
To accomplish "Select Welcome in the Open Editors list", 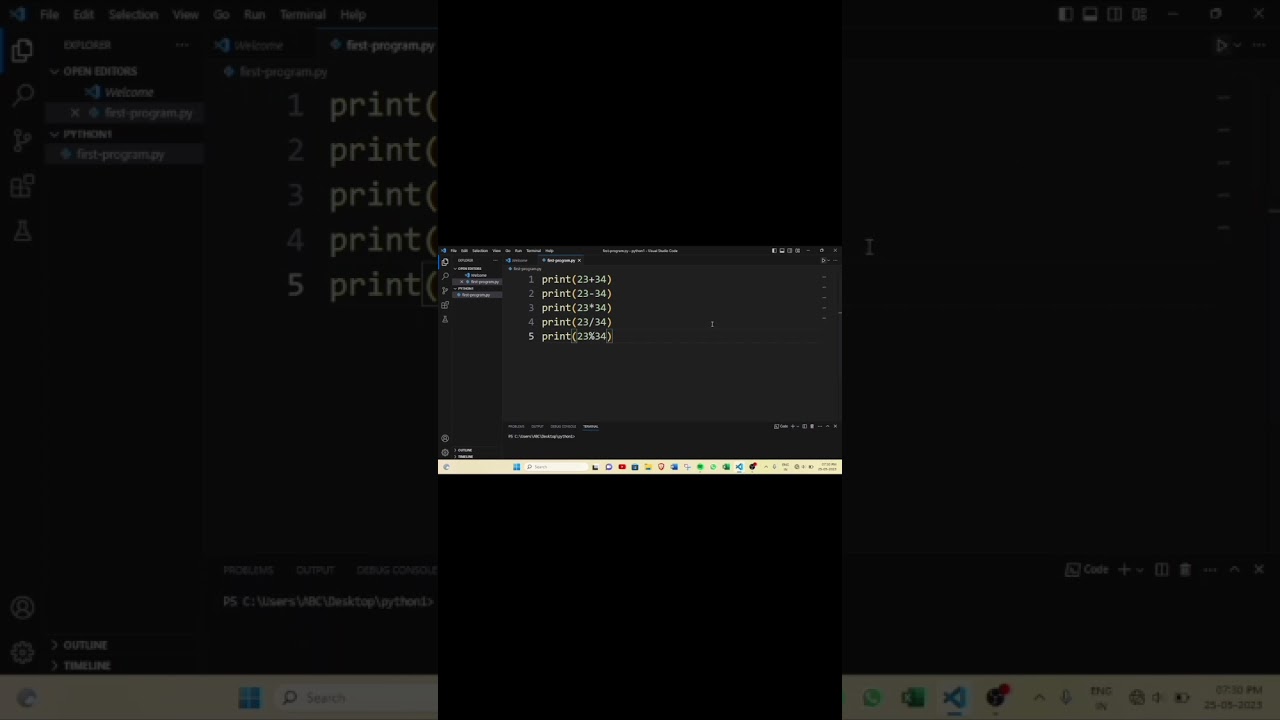I will pyautogui.click(x=477, y=275).
